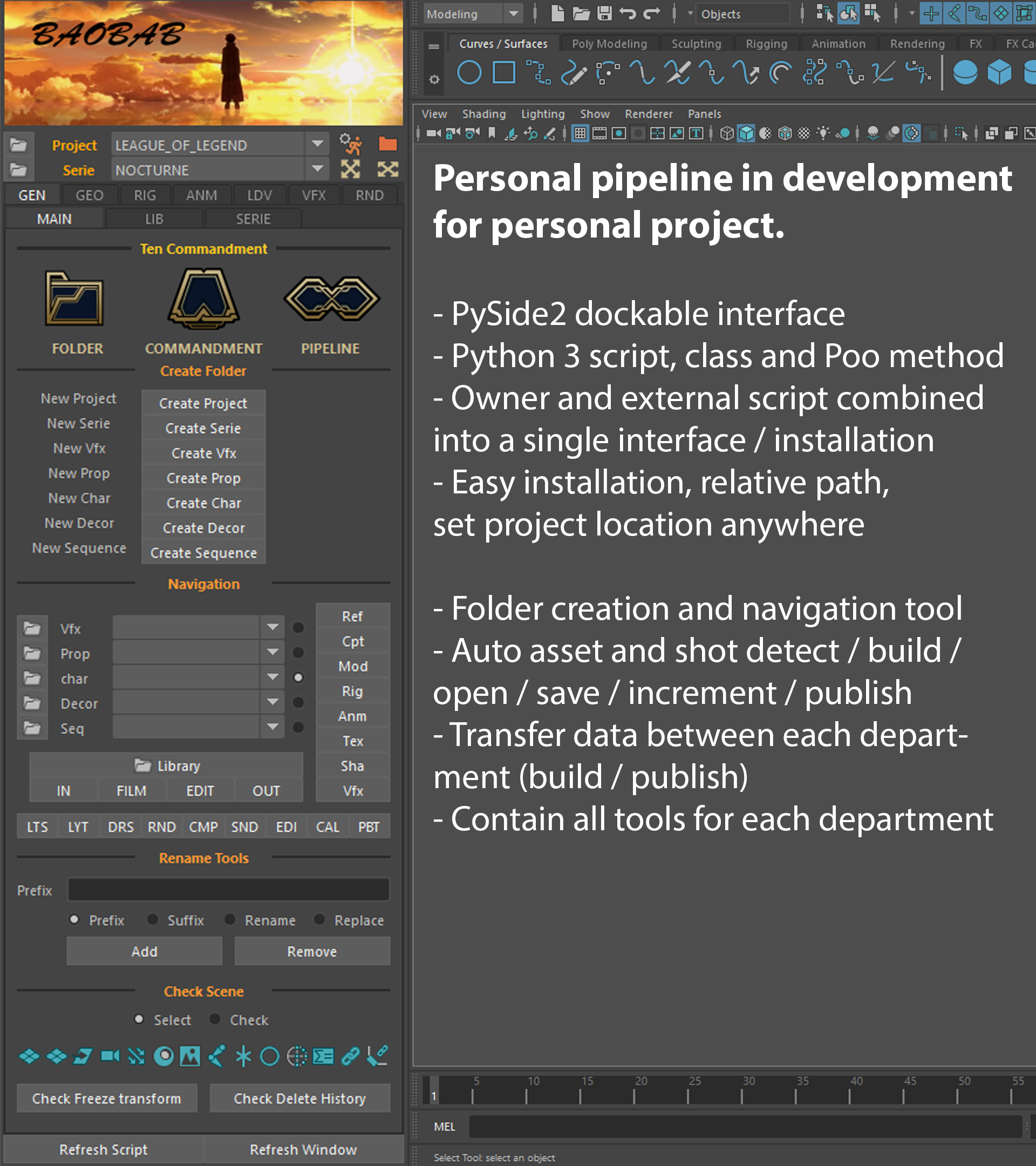Click the NURBS circle shelf icon
1036x1166 pixels.
tap(469, 73)
